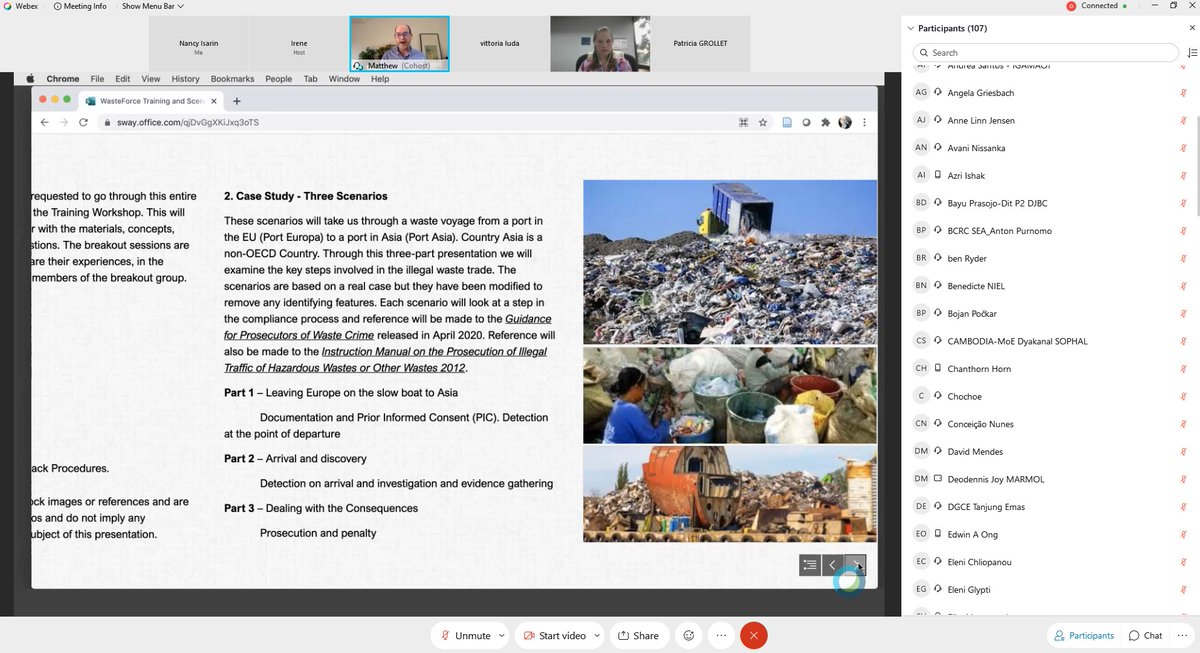Open History menu in Mac menu bar
1200x653 pixels.
coord(185,79)
